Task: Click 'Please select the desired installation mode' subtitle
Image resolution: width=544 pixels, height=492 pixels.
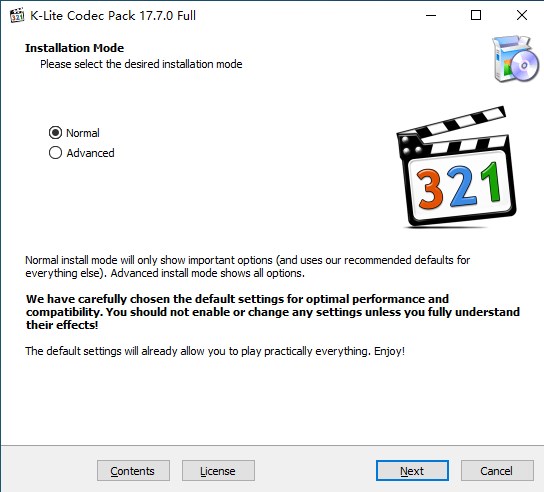Action: click(141, 64)
